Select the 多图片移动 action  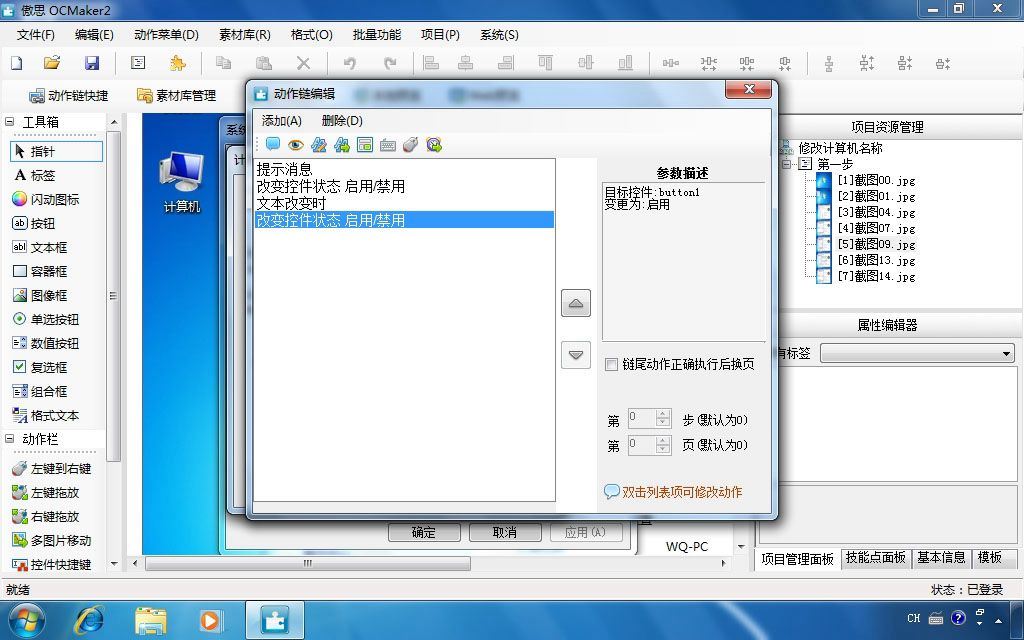click(x=52, y=540)
